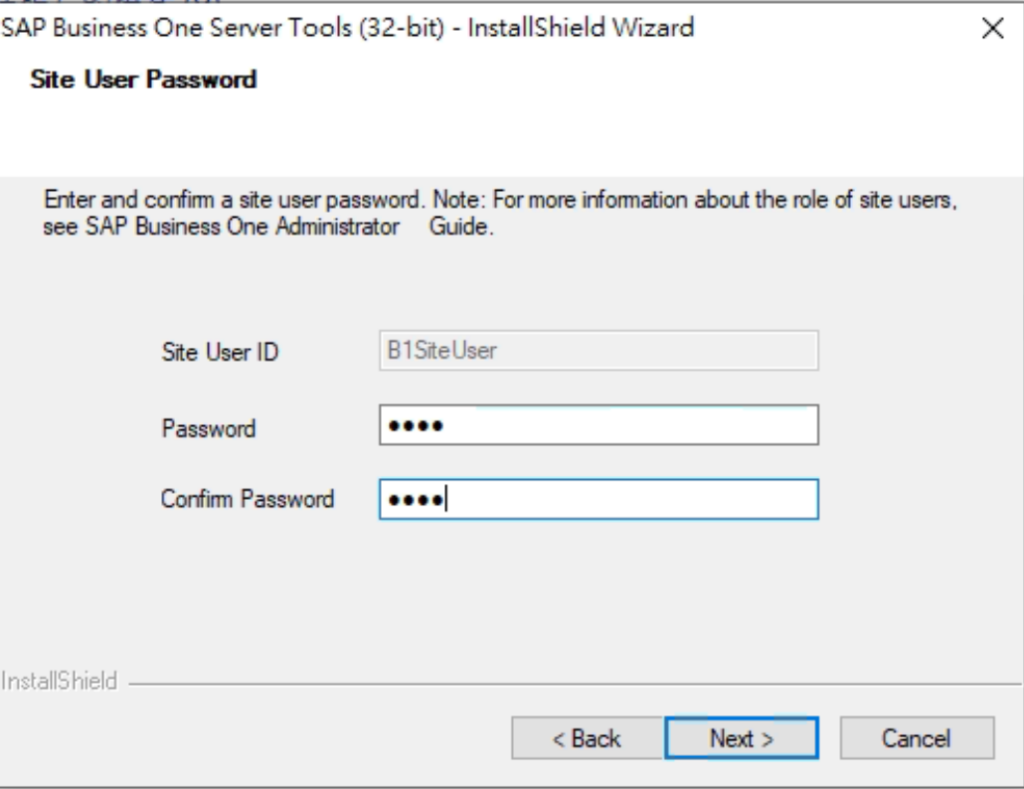Focus the Password input field
Viewport: 1024px width, 789px height.
[599, 425]
